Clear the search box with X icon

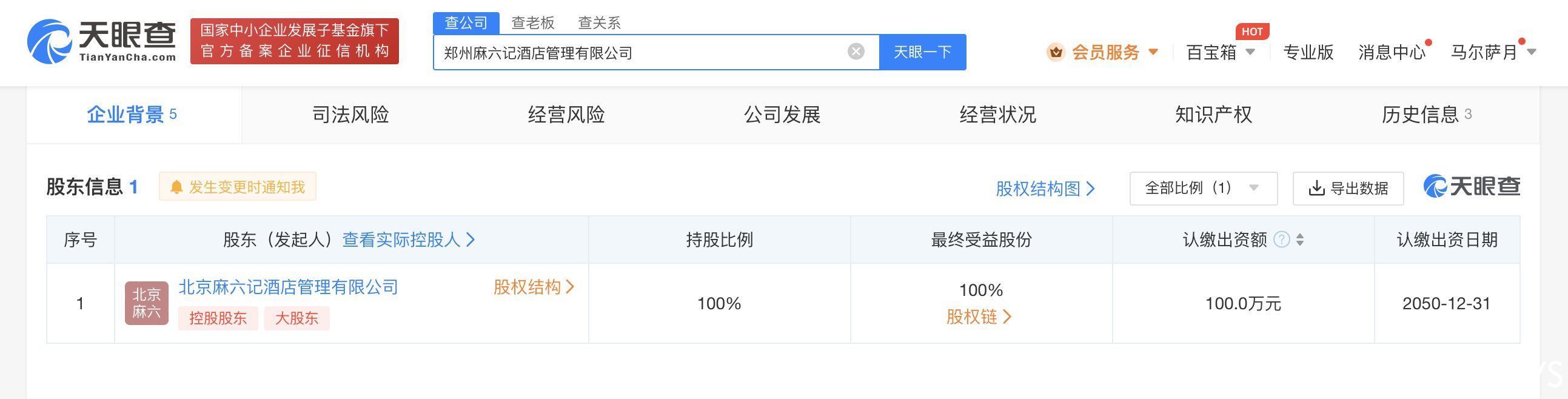coord(856,52)
